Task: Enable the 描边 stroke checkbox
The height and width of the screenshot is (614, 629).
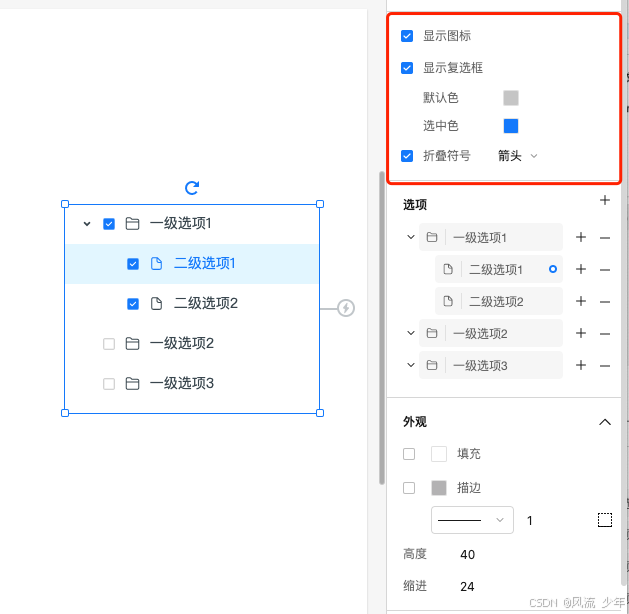Action: click(x=409, y=488)
